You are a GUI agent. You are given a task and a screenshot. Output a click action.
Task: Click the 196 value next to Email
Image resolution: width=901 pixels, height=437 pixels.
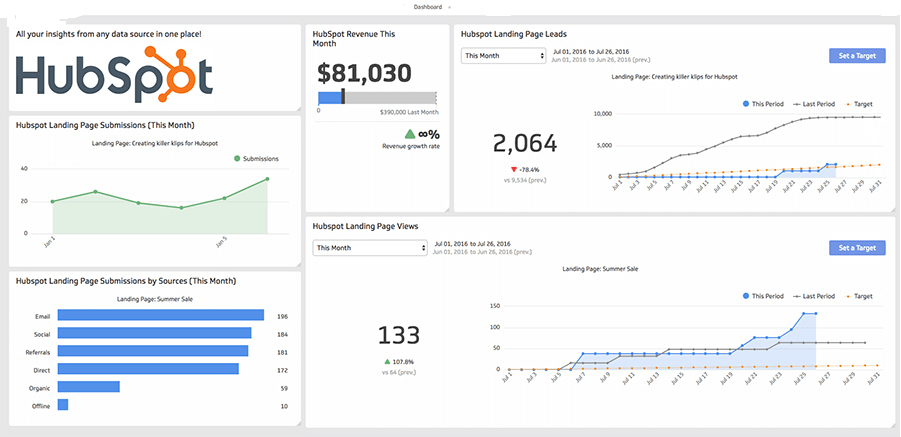[282, 316]
